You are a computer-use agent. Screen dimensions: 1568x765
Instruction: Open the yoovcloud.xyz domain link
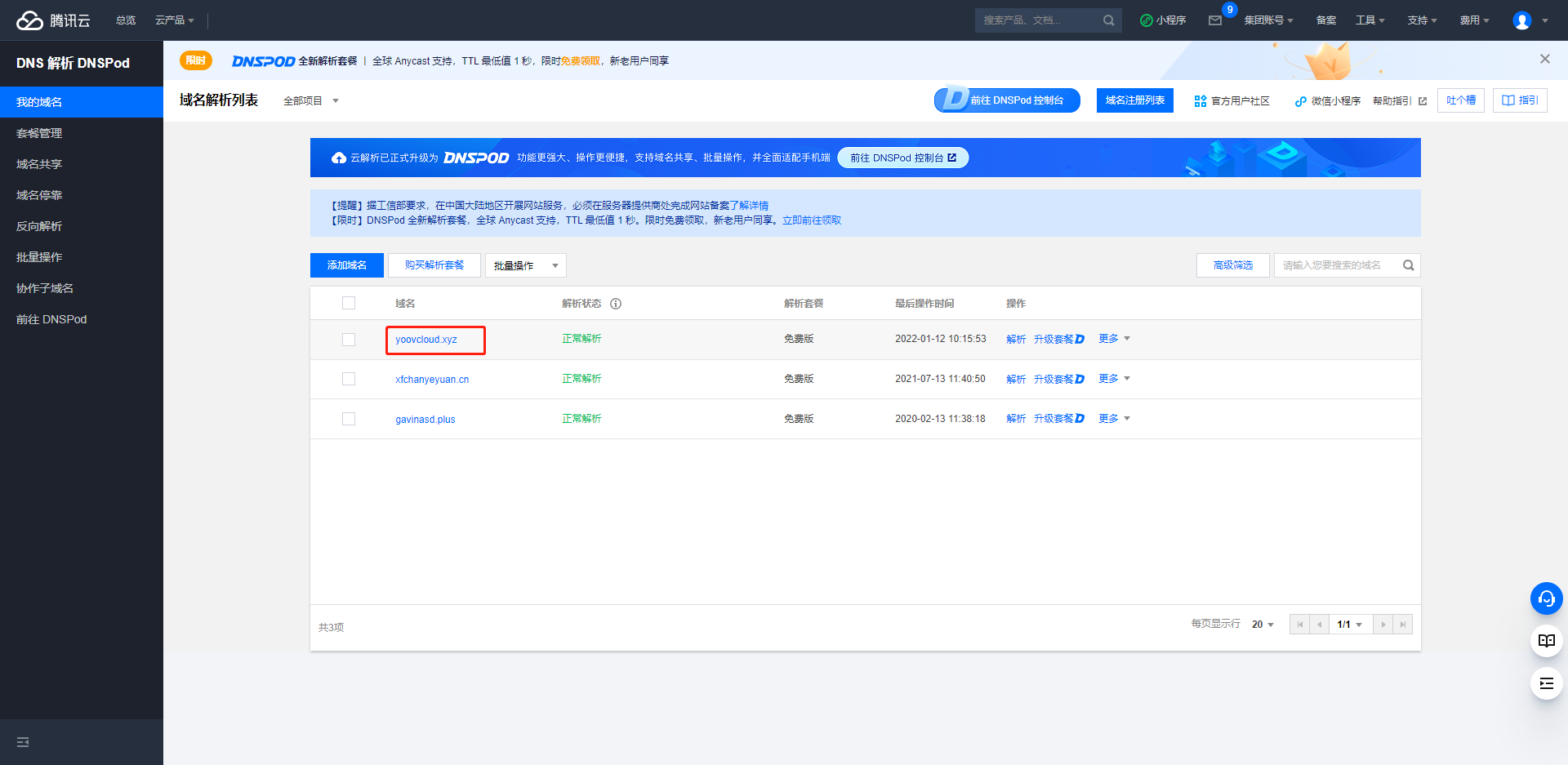coord(426,340)
